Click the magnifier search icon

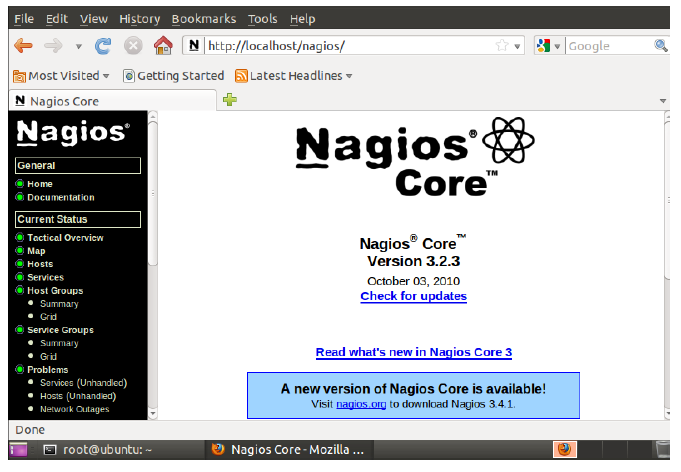click(x=661, y=45)
